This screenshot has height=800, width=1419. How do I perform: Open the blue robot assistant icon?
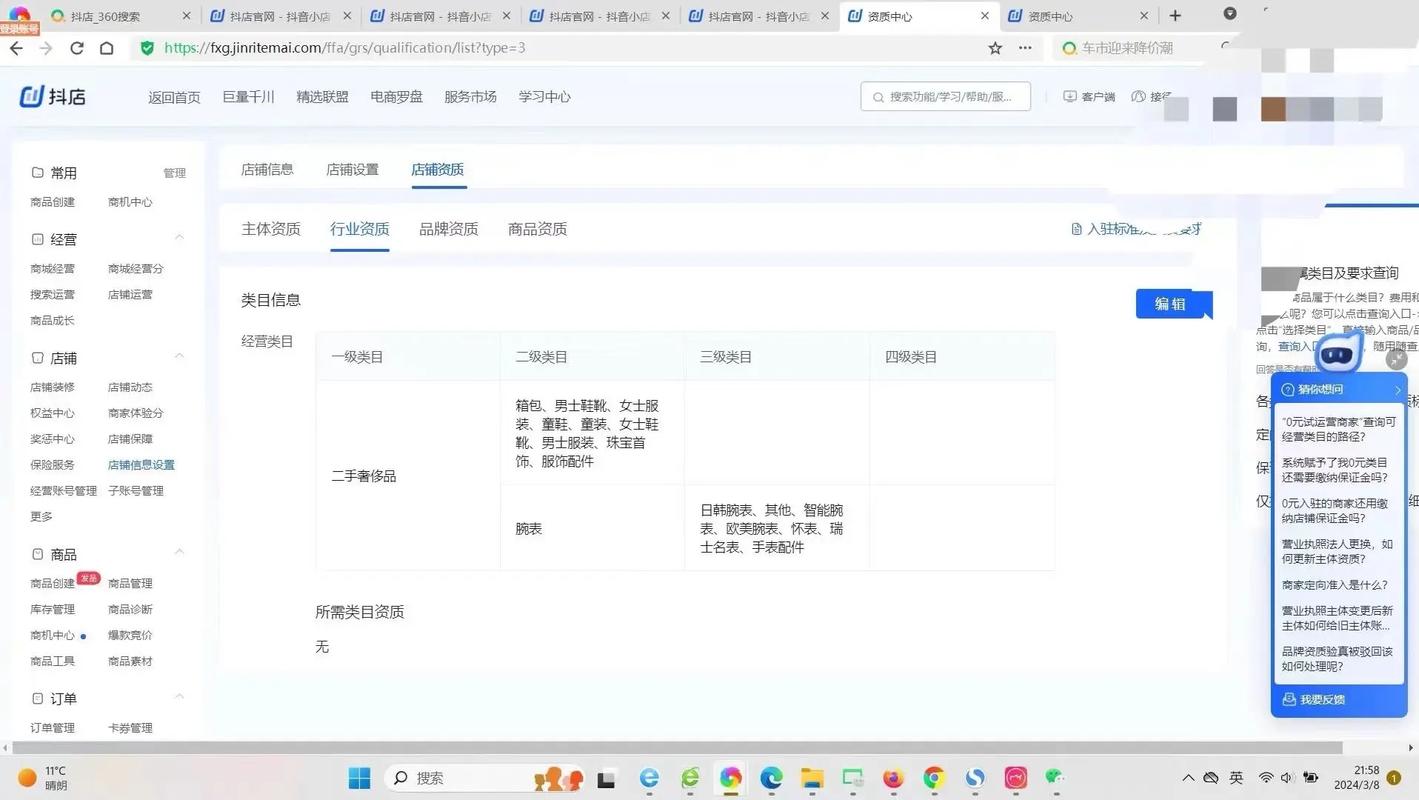1340,353
